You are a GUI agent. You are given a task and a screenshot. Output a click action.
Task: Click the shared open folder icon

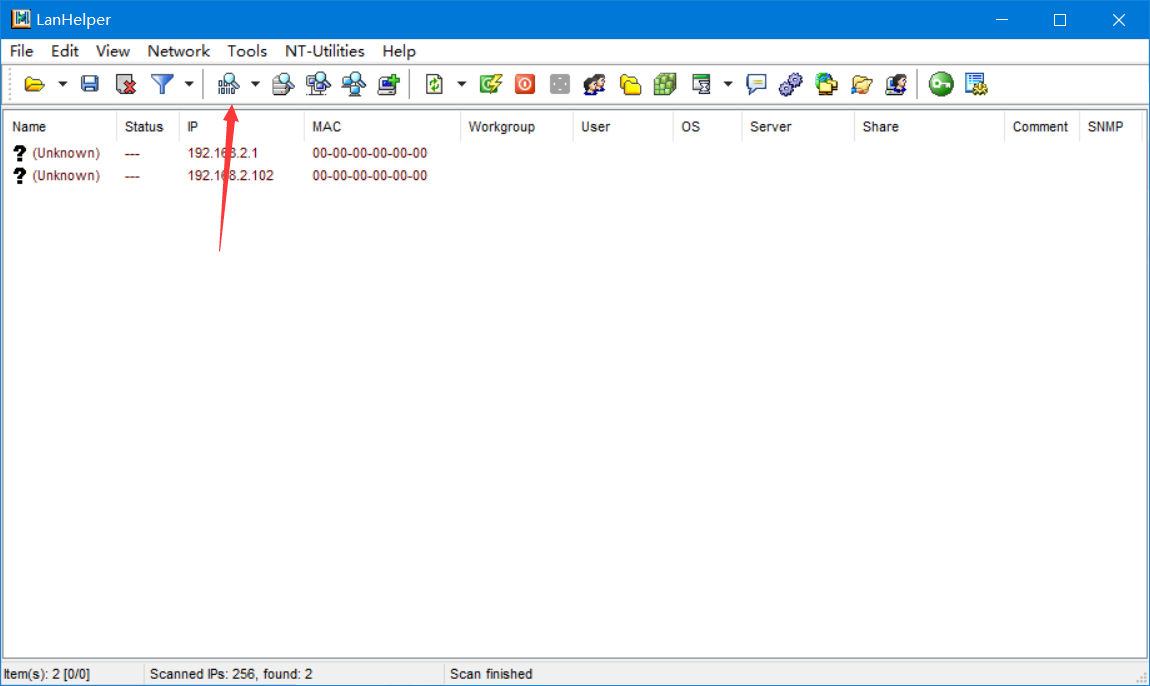862,84
